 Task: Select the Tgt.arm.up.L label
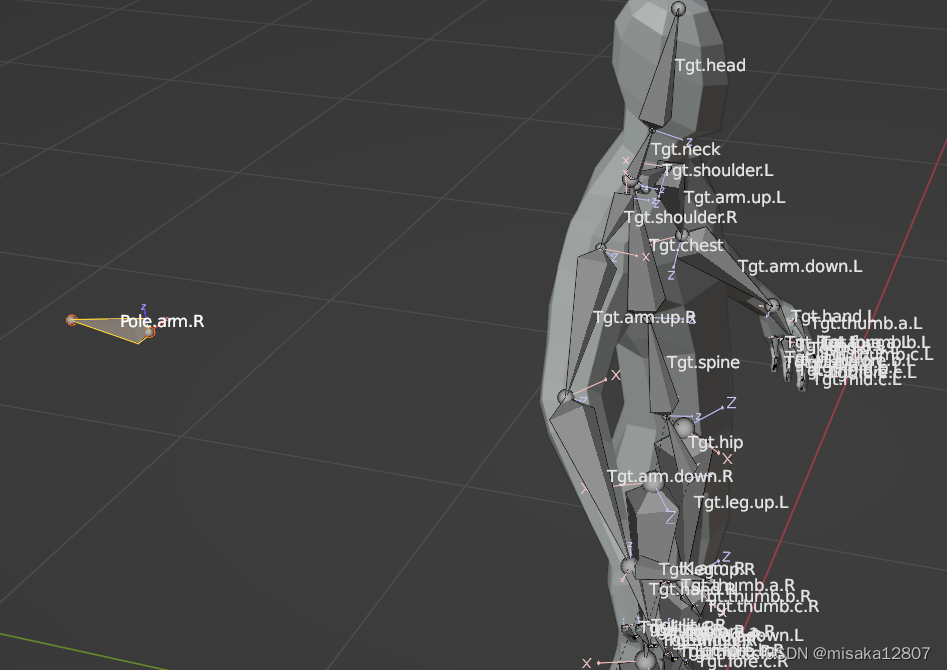click(x=734, y=198)
